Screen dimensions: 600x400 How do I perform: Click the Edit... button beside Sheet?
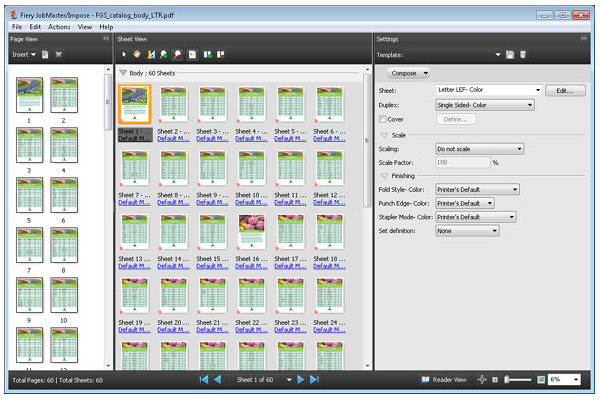pyautogui.click(x=564, y=91)
